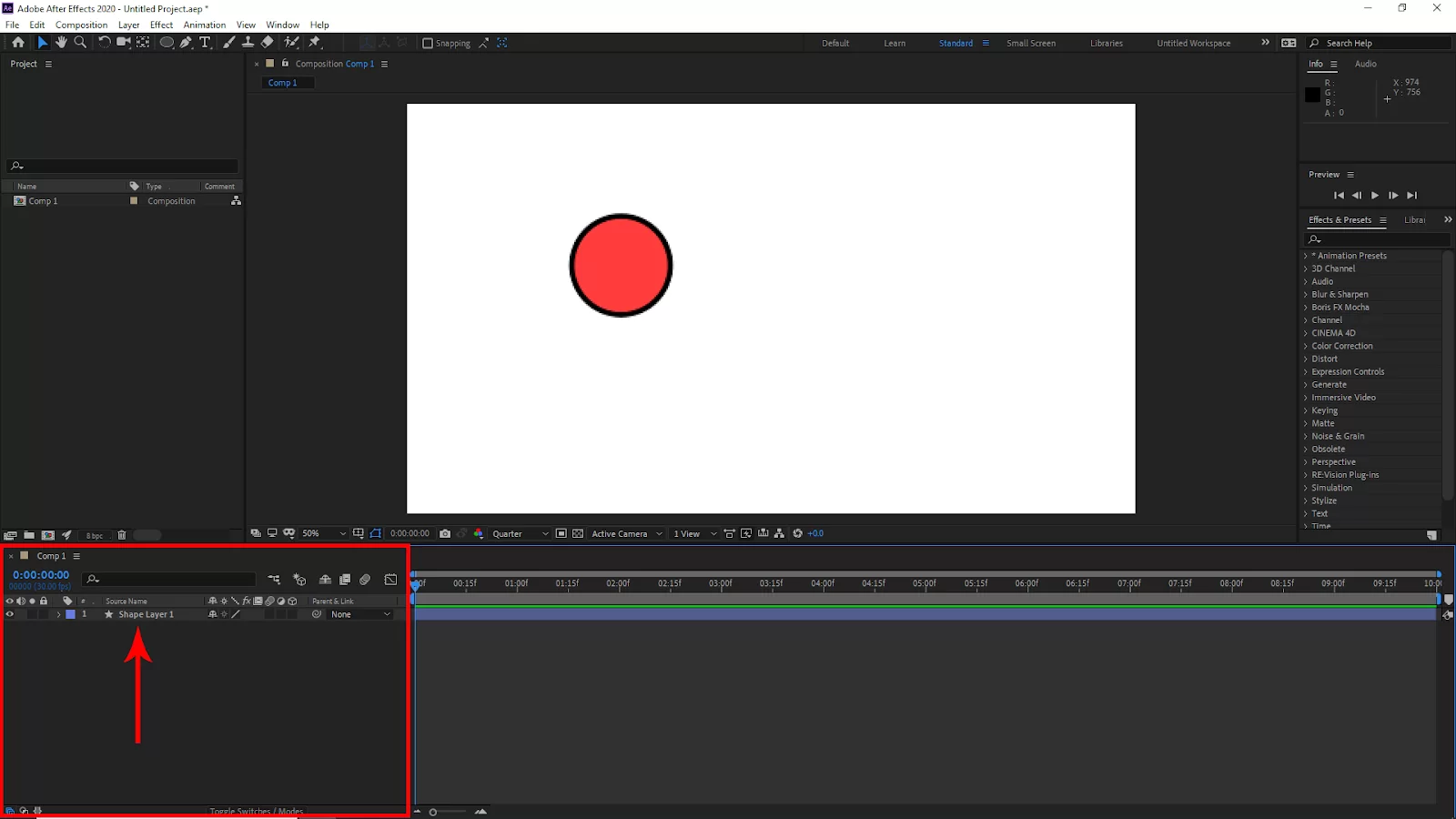Open the Composition menu

(81, 25)
